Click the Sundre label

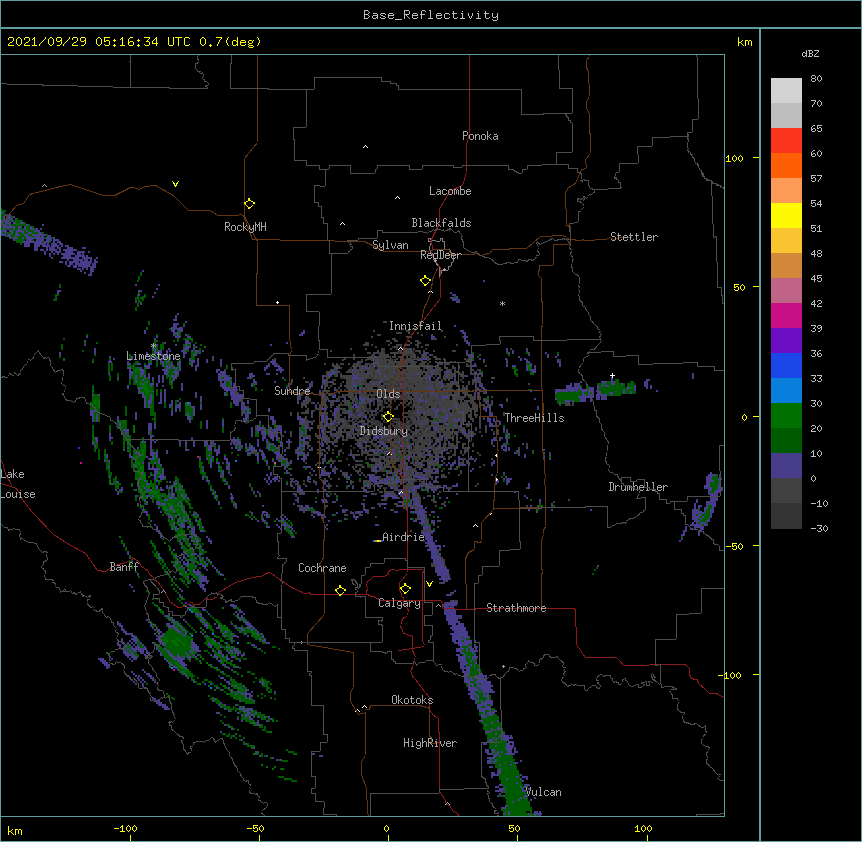[x=292, y=391]
